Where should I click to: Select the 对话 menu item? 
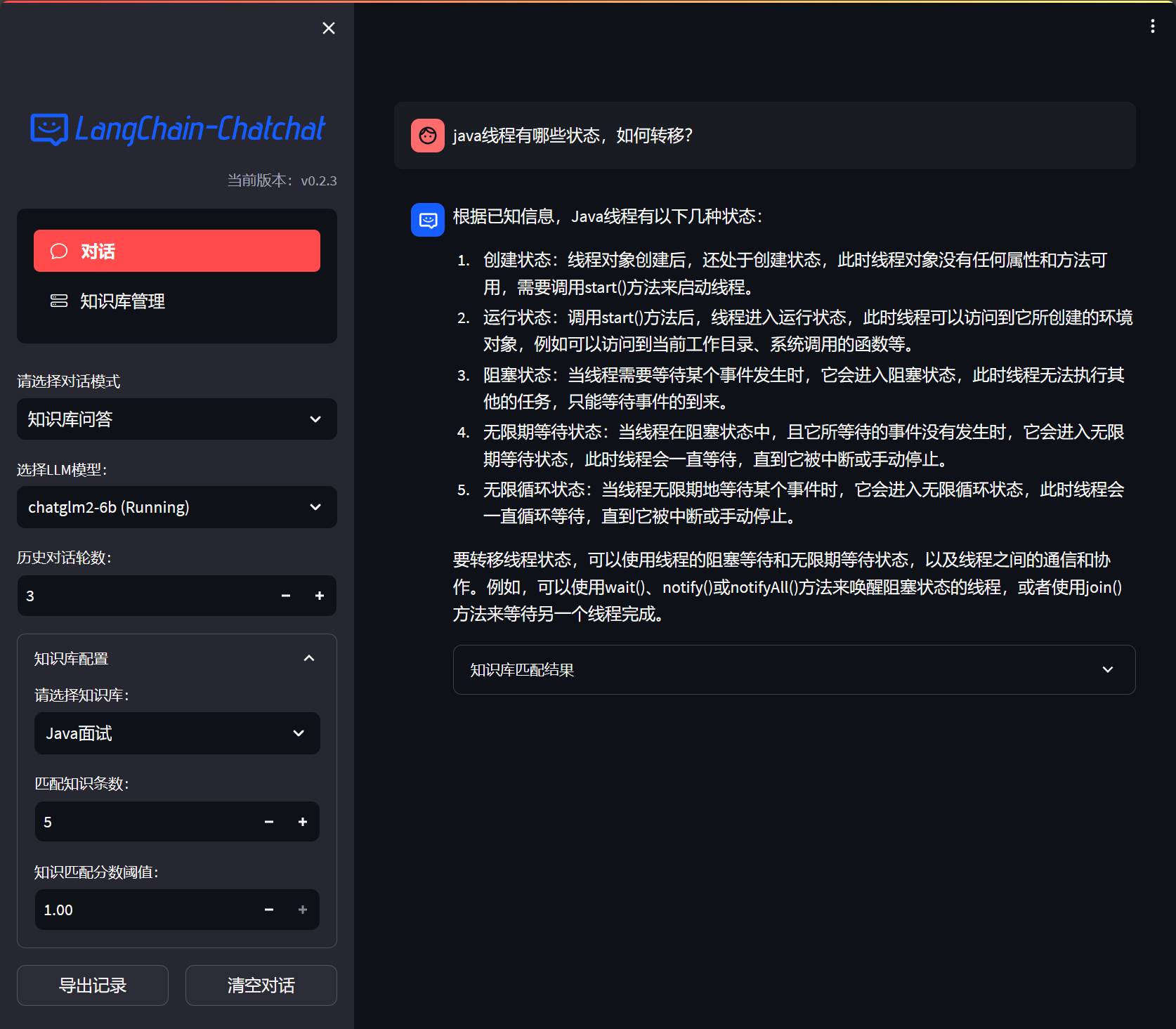point(177,251)
